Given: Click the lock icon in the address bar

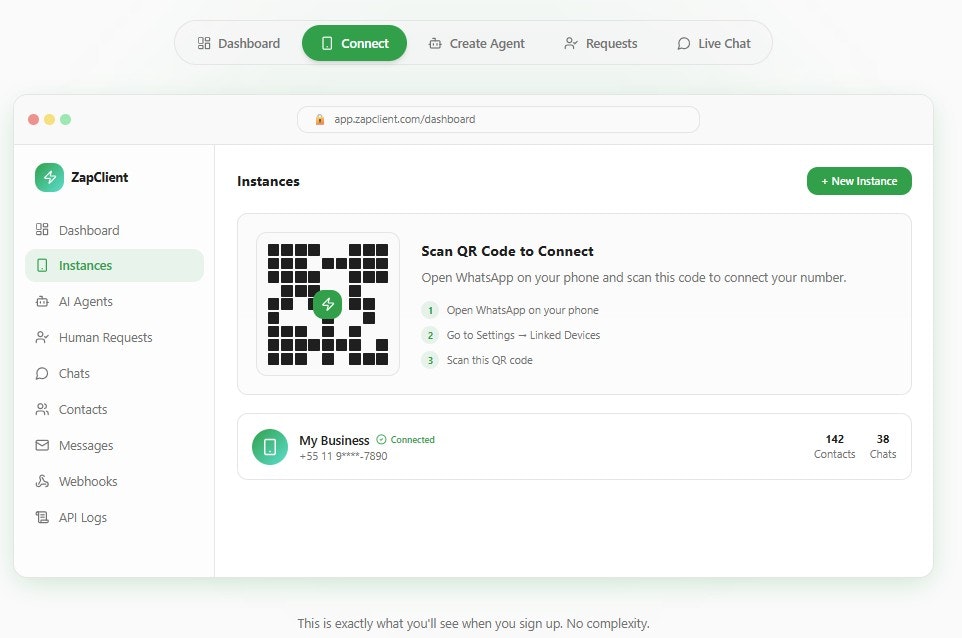Looking at the screenshot, I should [x=319, y=118].
